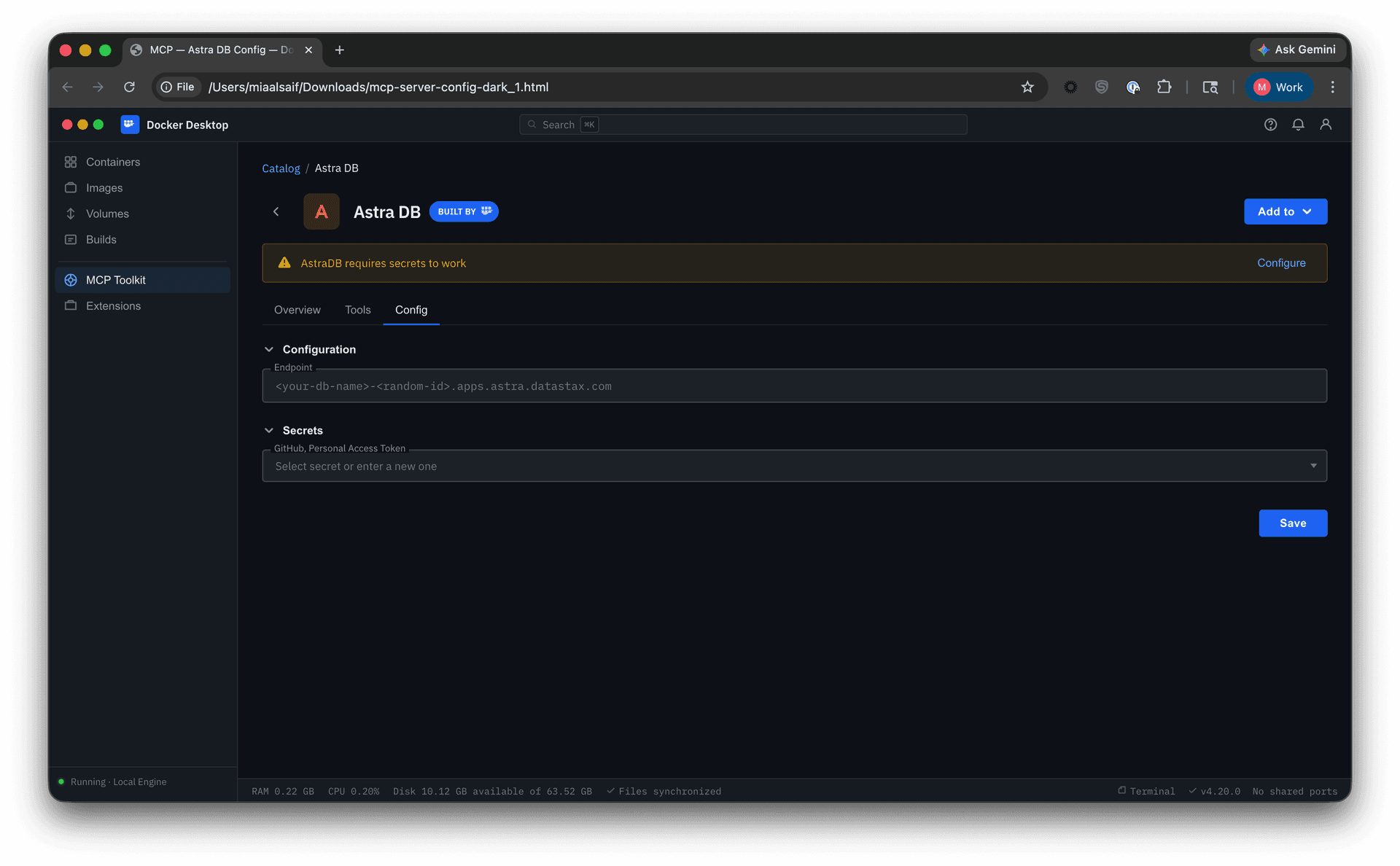The image size is (1400, 866).
Task: Open the Containers sidebar icon
Action: 71,162
